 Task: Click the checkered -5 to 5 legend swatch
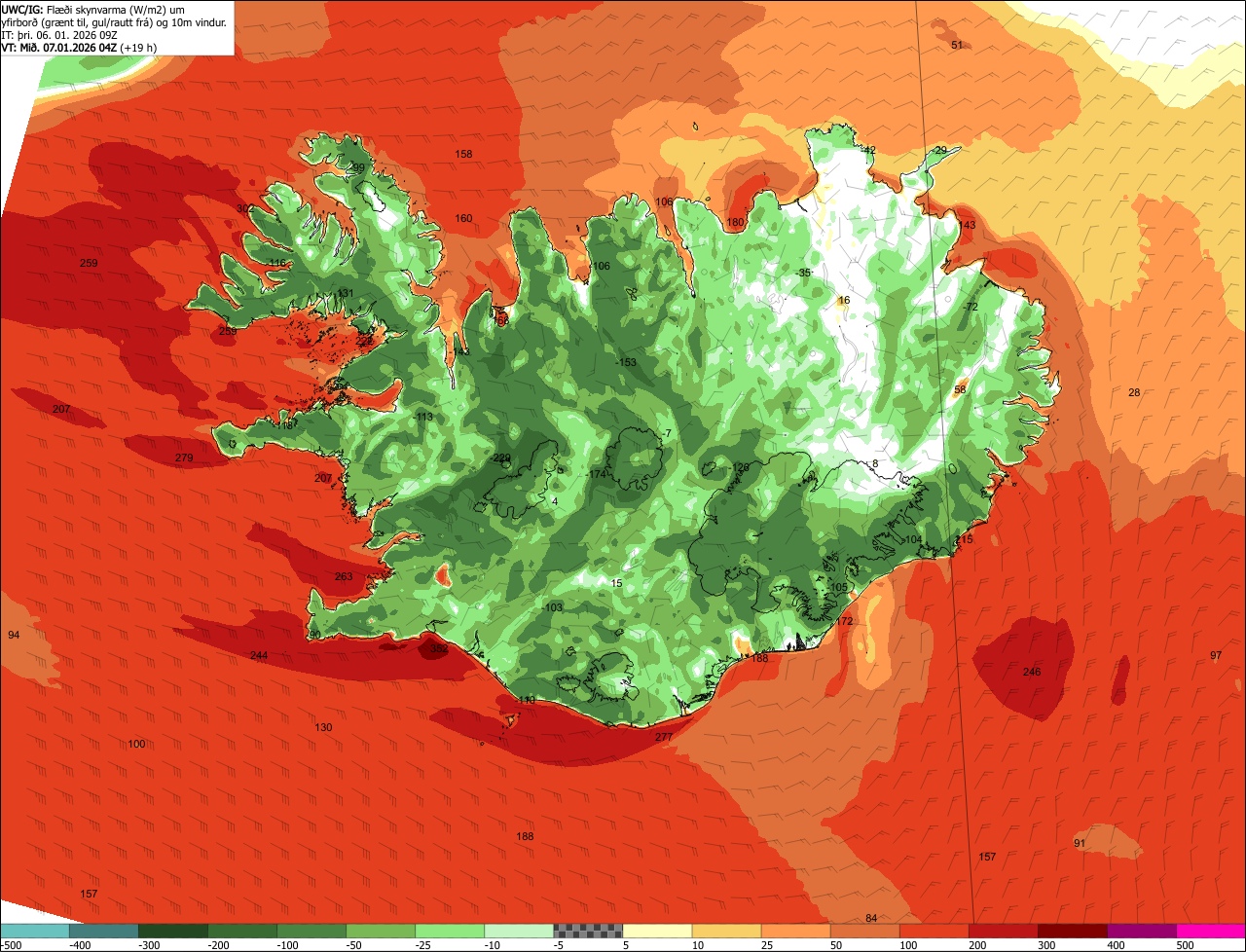point(588,931)
